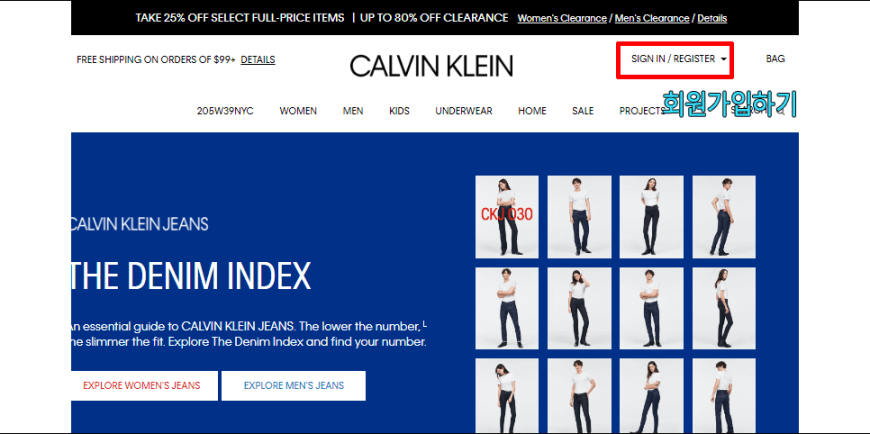The width and height of the screenshot is (870, 434).
Task: Click the 'UP TO 80% OFF CLEARANCE' text
Action: [x=434, y=18]
